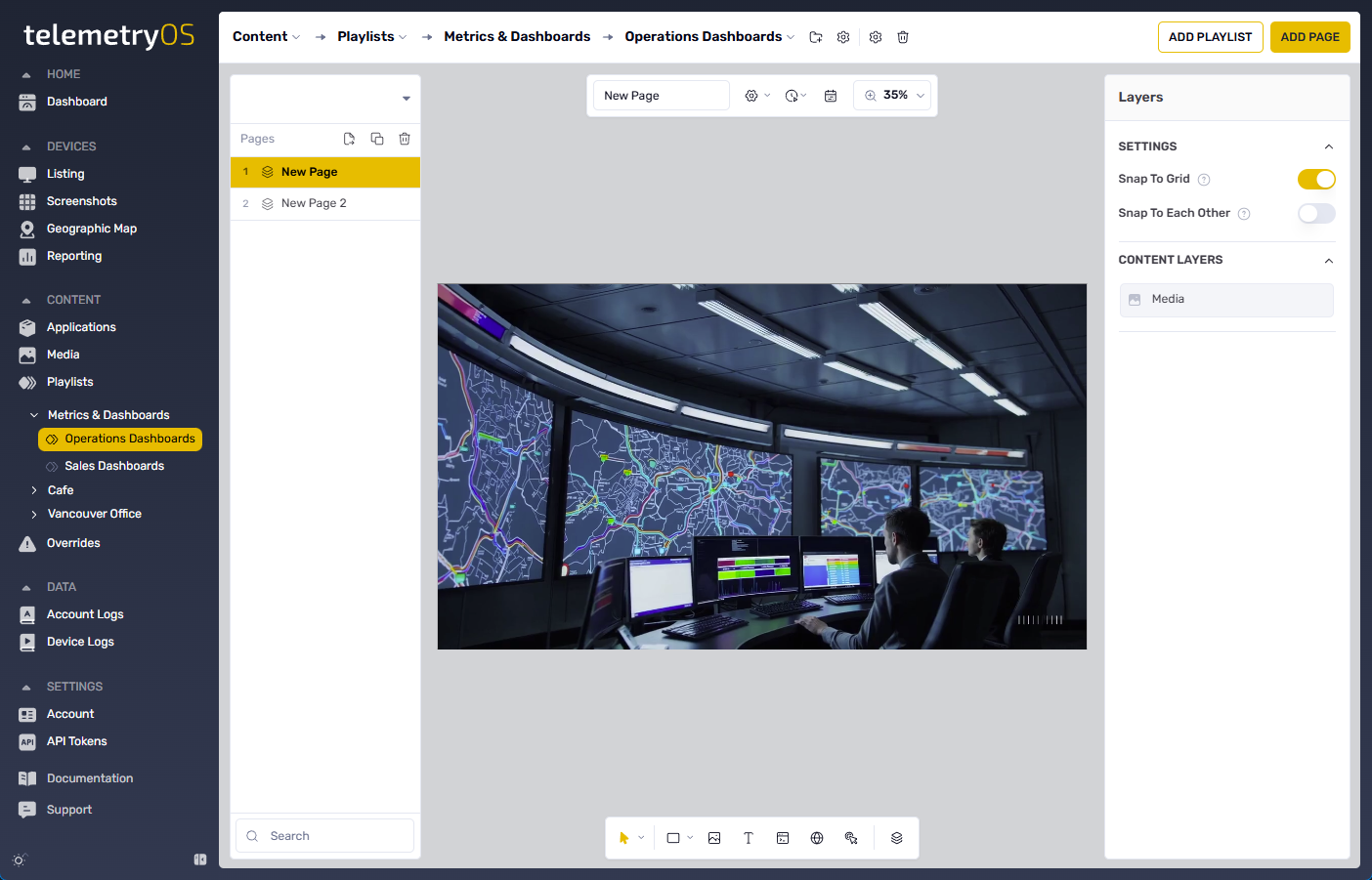Open Sales Dashboards in the sidebar
The width and height of the screenshot is (1372, 880).
[x=114, y=466]
